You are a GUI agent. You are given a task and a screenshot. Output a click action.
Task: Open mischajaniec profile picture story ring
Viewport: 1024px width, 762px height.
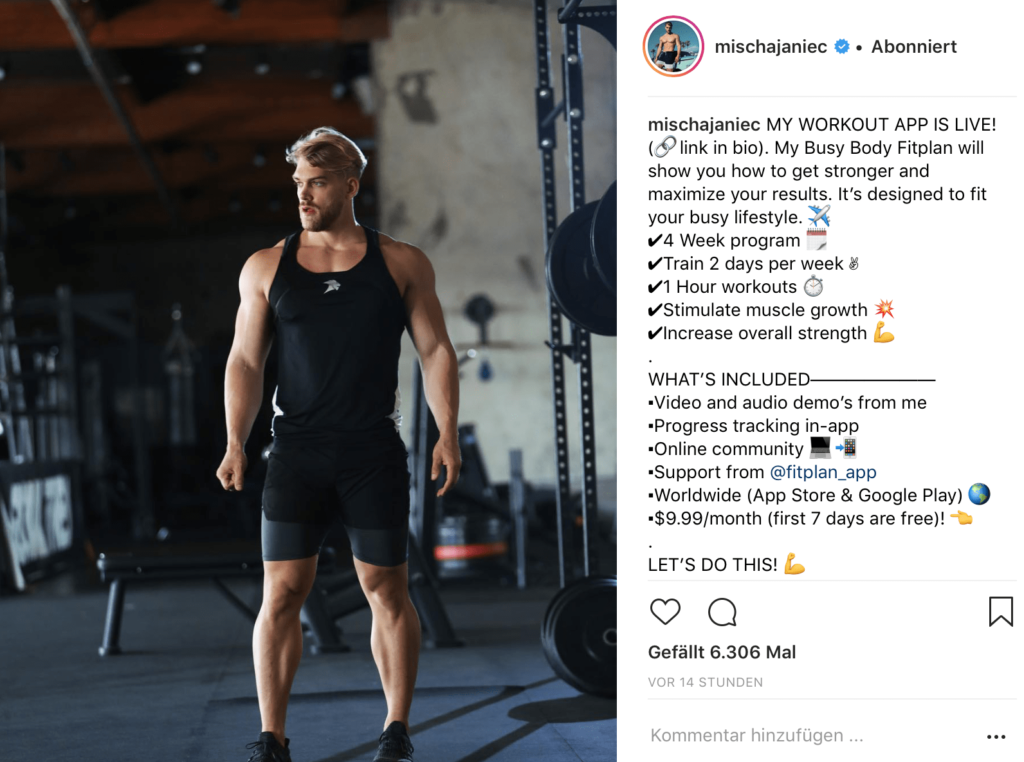tap(673, 46)
